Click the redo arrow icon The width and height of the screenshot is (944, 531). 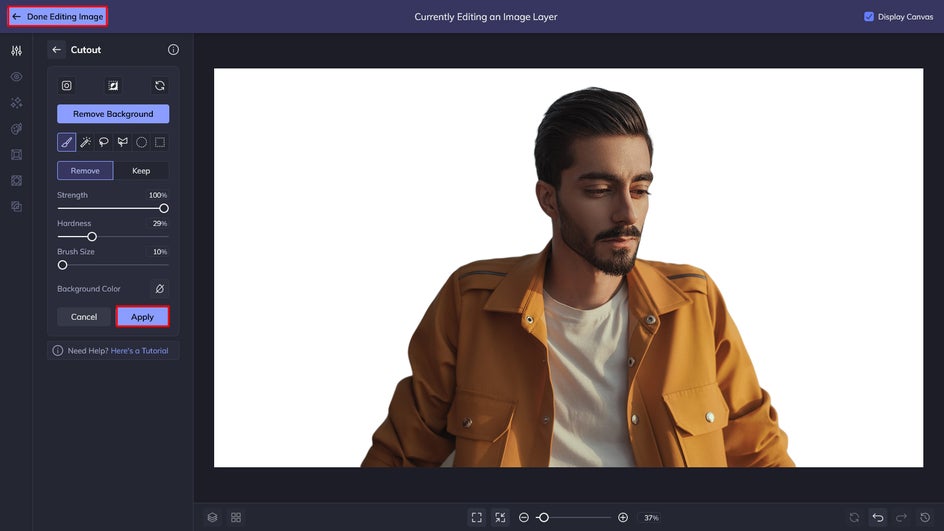(x=901, y=518)
